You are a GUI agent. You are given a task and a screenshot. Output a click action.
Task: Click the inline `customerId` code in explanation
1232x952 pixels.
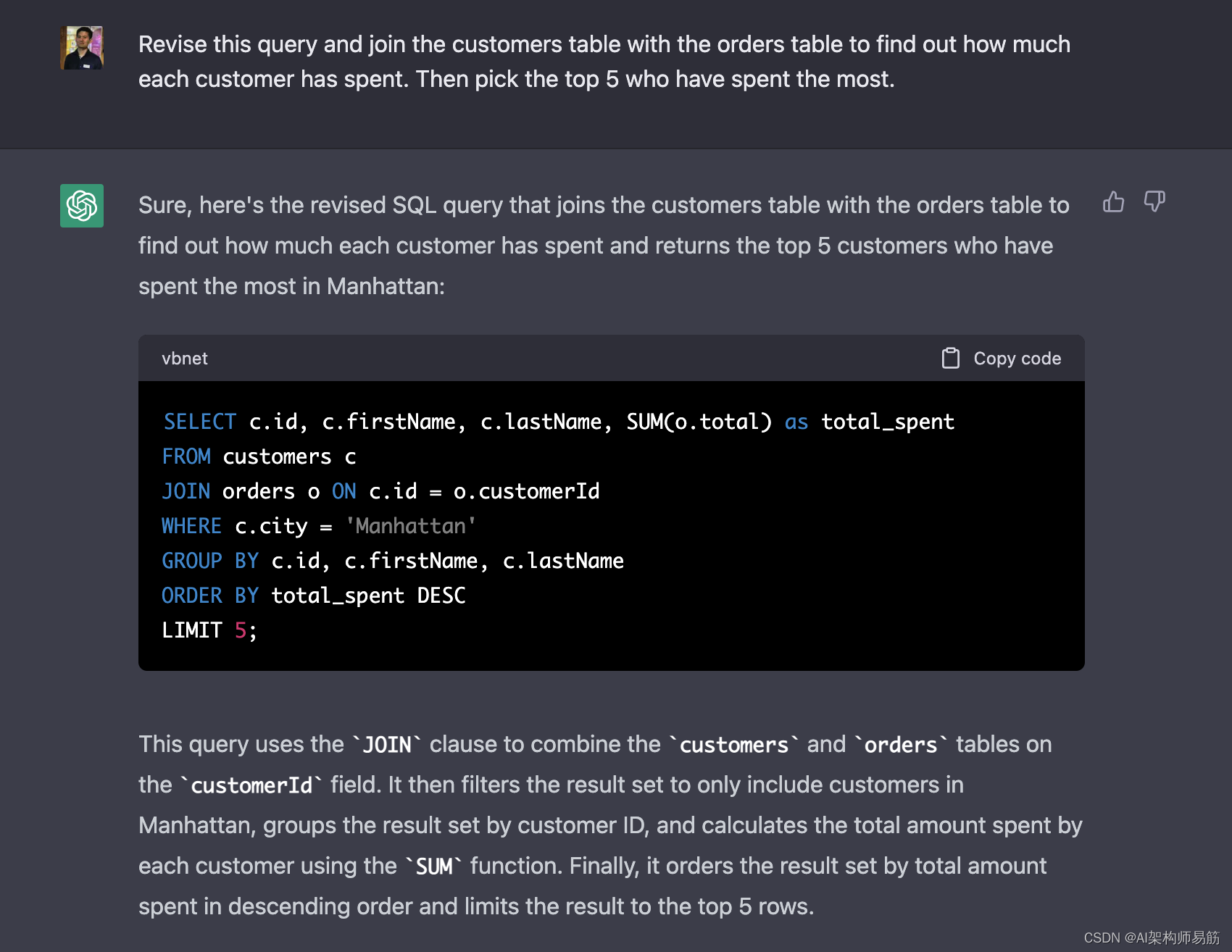click(x=251, y=785)
